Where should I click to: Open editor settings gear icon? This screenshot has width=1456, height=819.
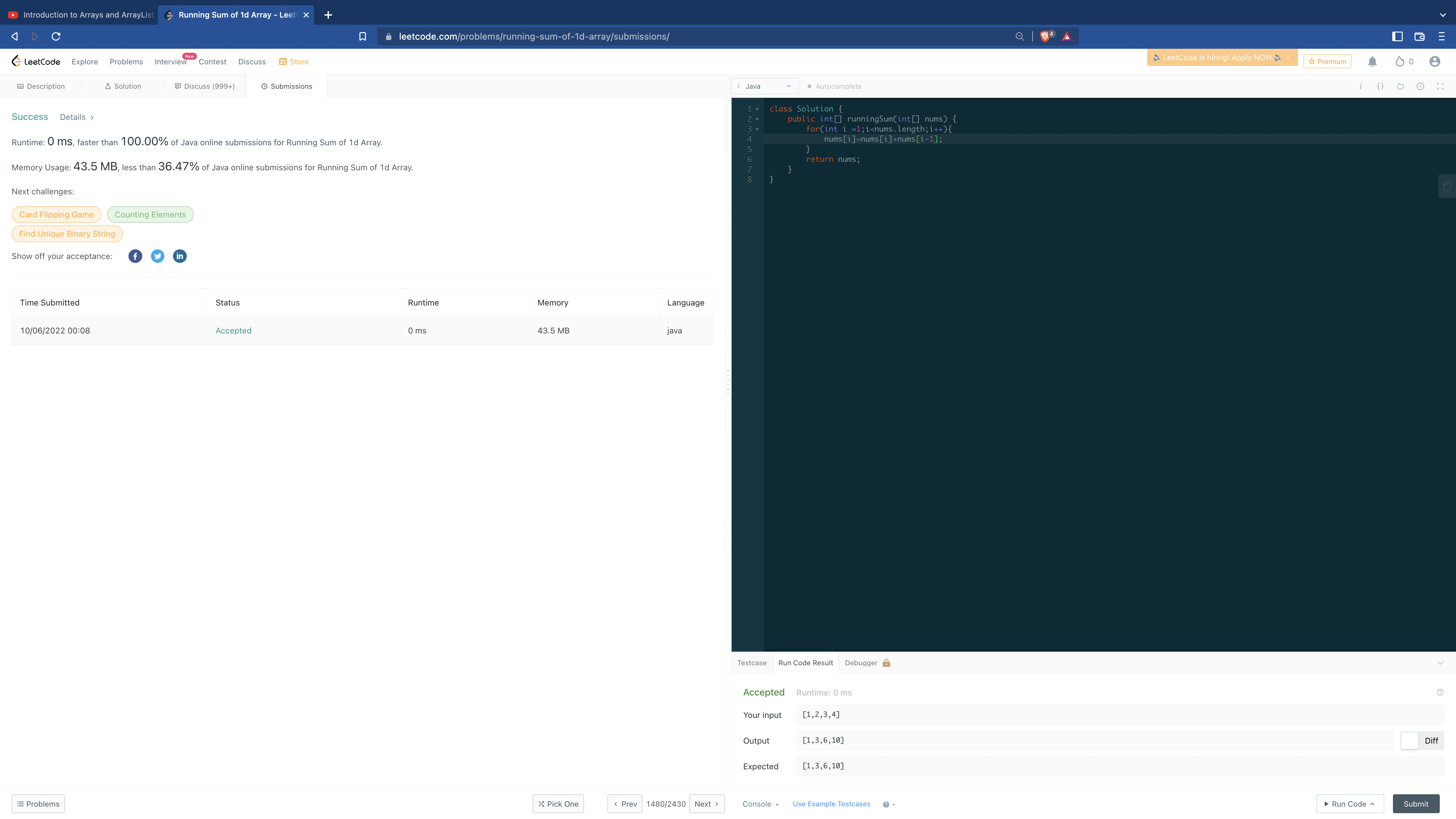click(1420, 86)
